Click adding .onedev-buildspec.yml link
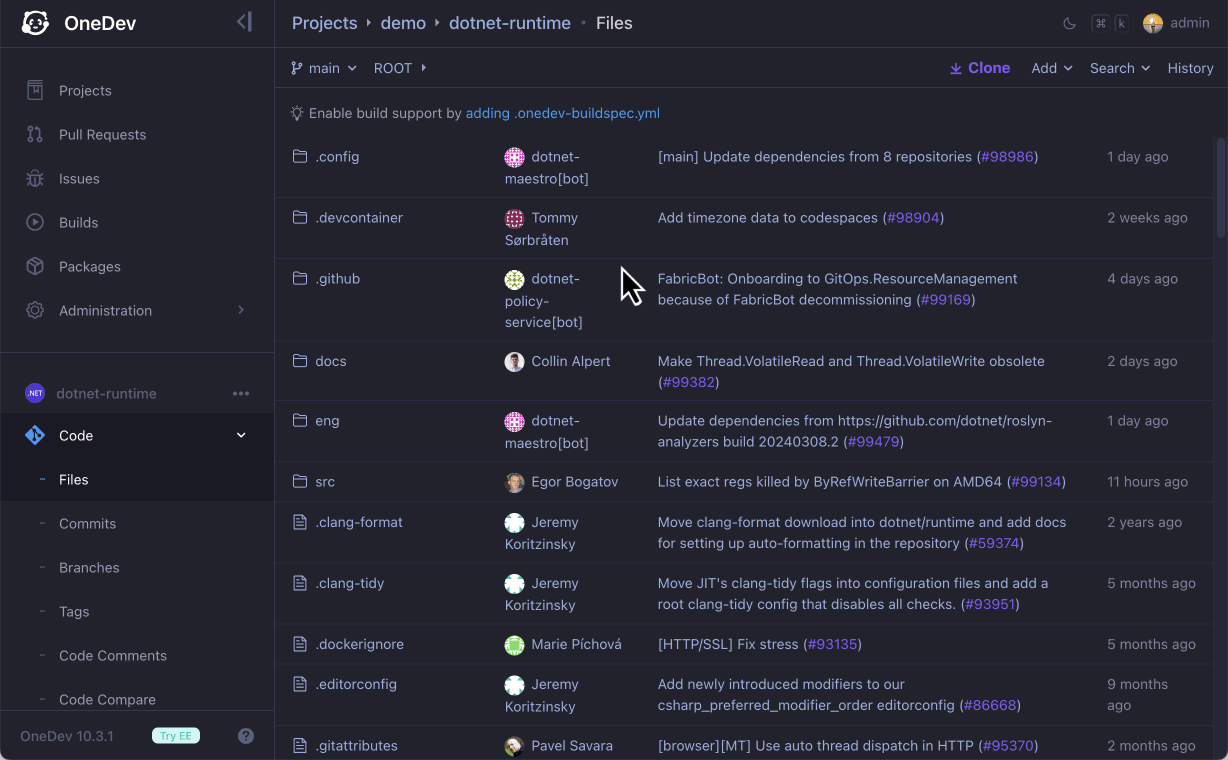This screenshot has height=760, width=1228. pyautogui.click(x=562, y=113)
